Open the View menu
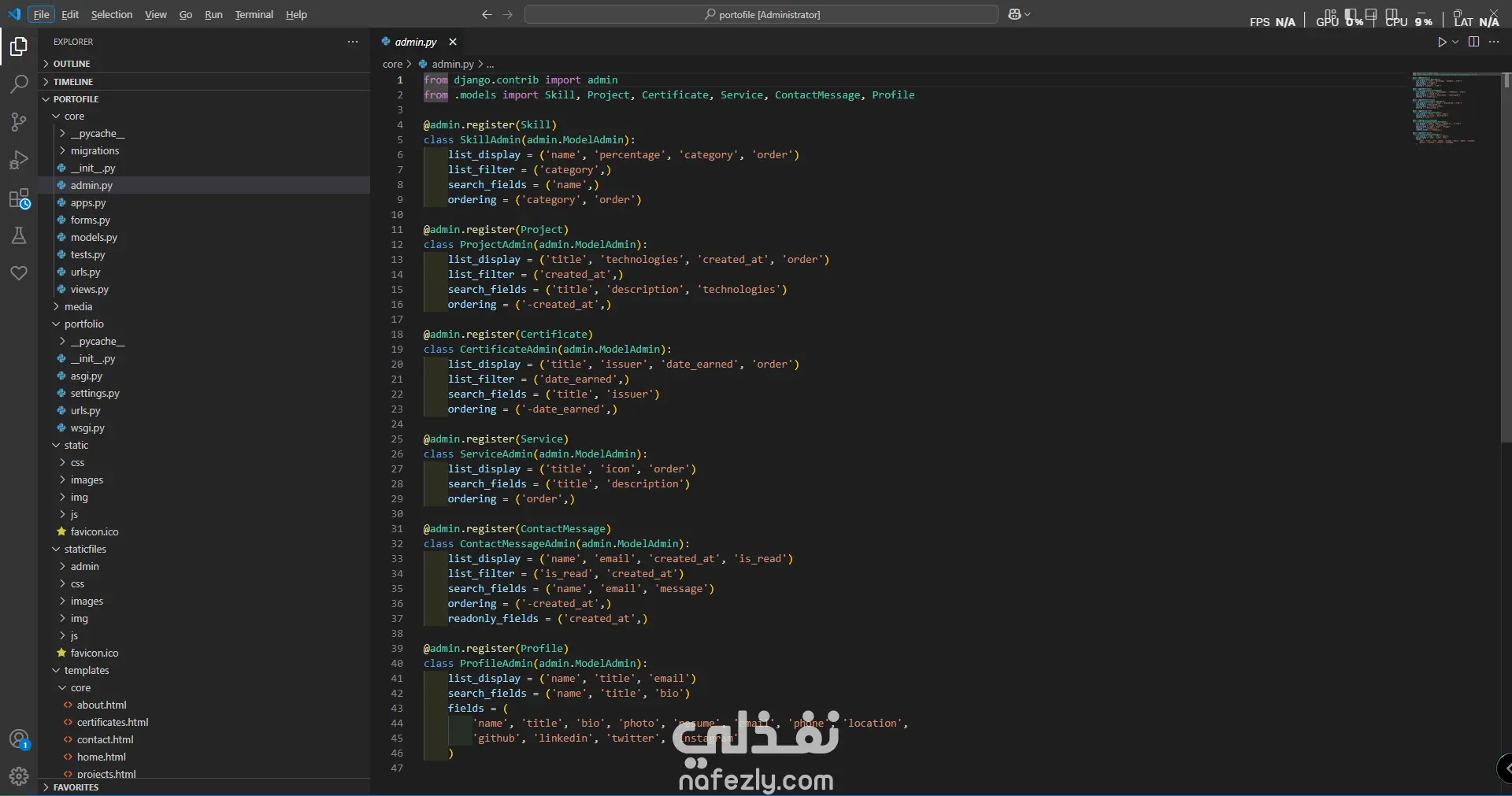 point(156,14)
